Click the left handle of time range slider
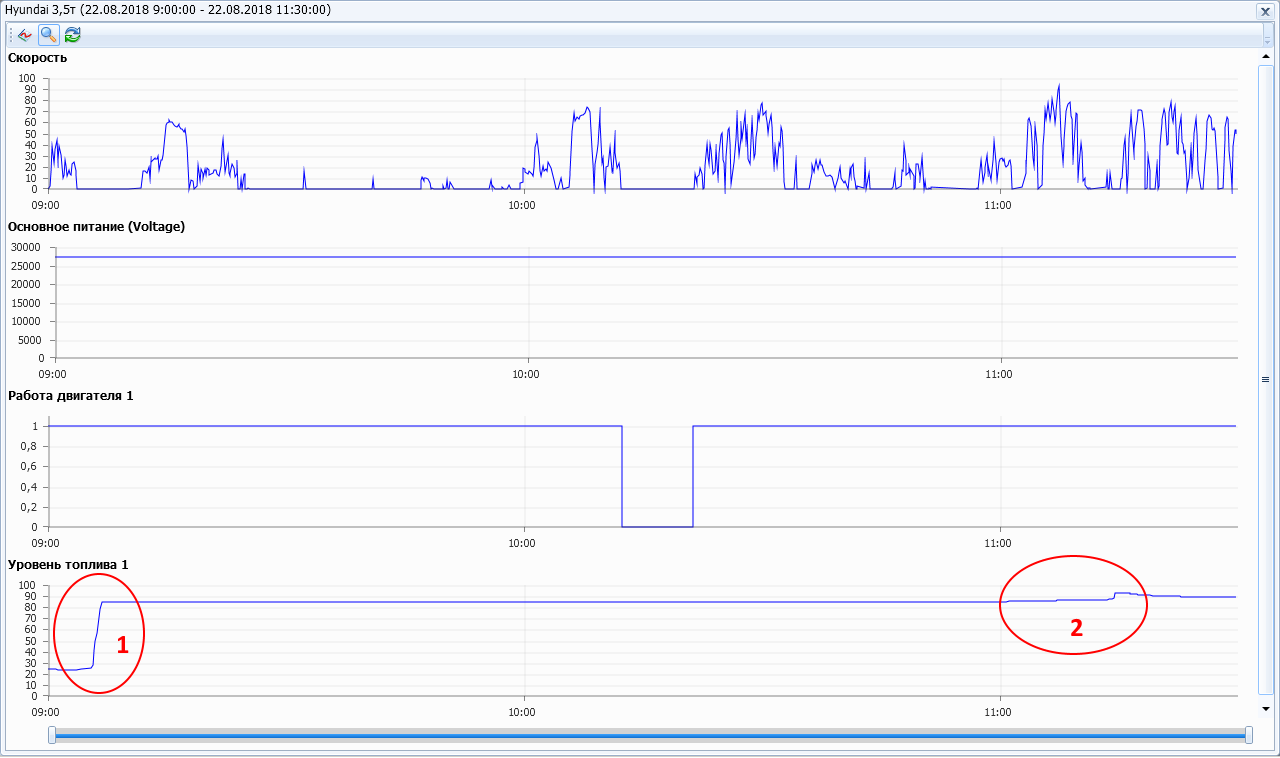Image resolution: width=1280 pixels, height=758 pixels. point(52,735)
